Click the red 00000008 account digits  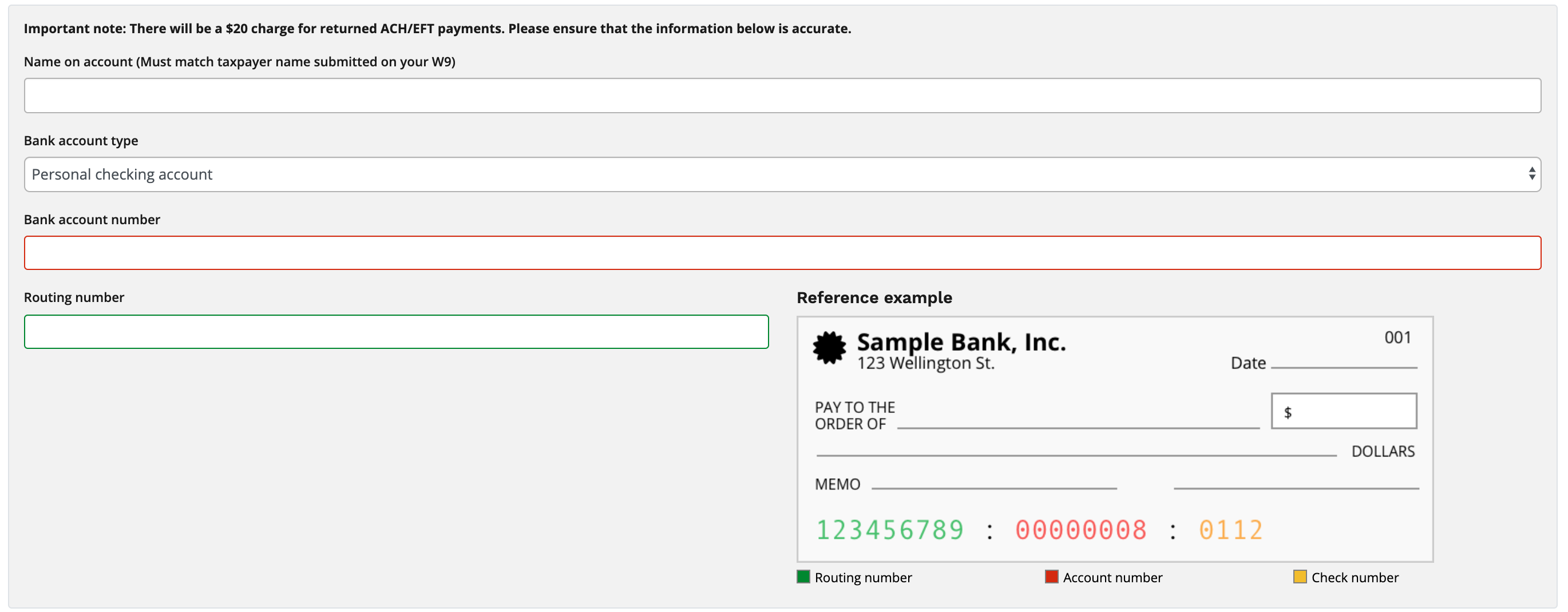pos(1080,530)
